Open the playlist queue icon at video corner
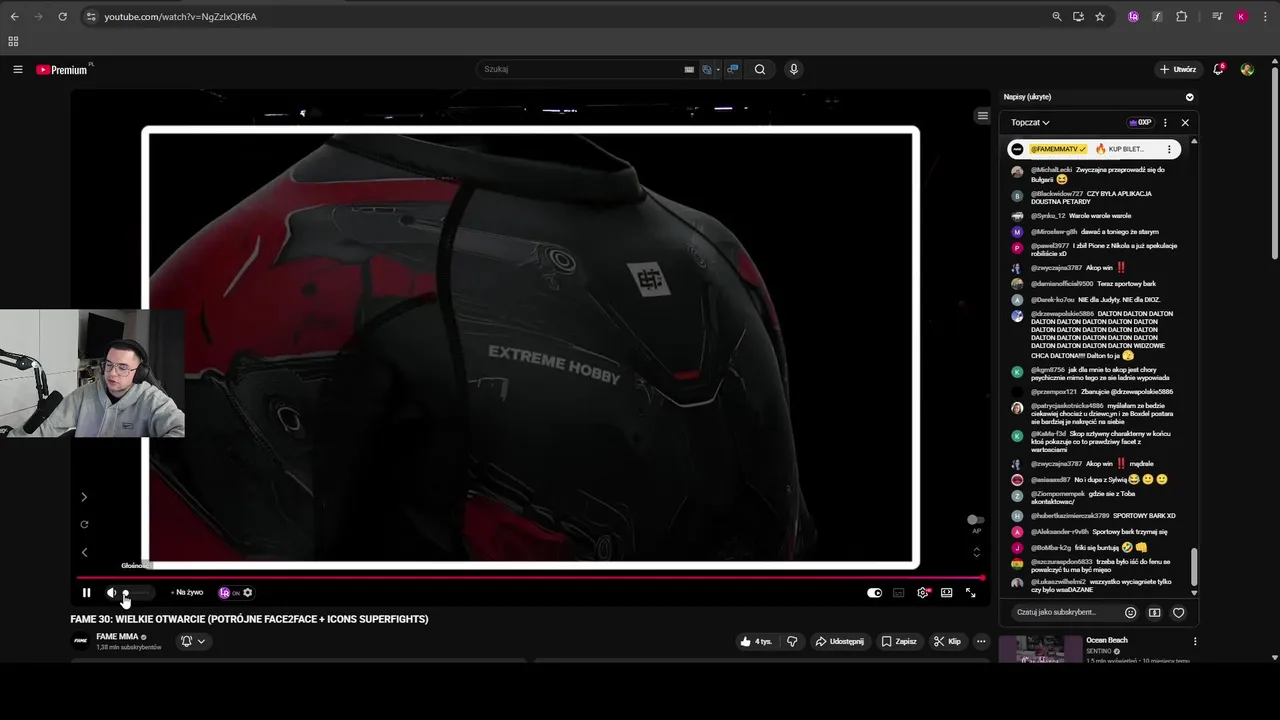Image resolution: width=1280 pixels, height=720 pixels. [982, 116]
